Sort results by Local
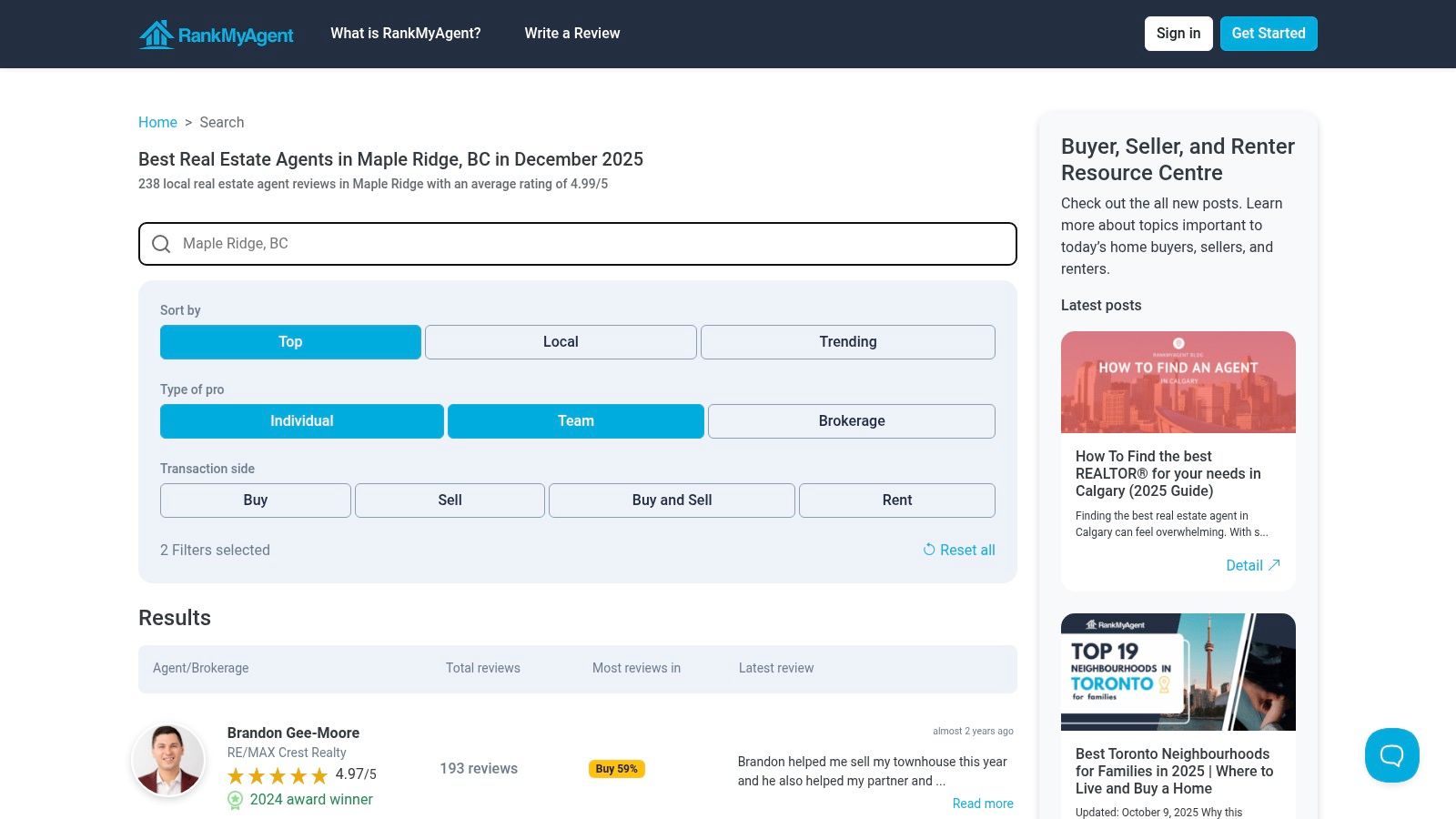Image resolution: width=1456 pixels, height=819 pixels. pyautogui.click(x=561, y=342)
